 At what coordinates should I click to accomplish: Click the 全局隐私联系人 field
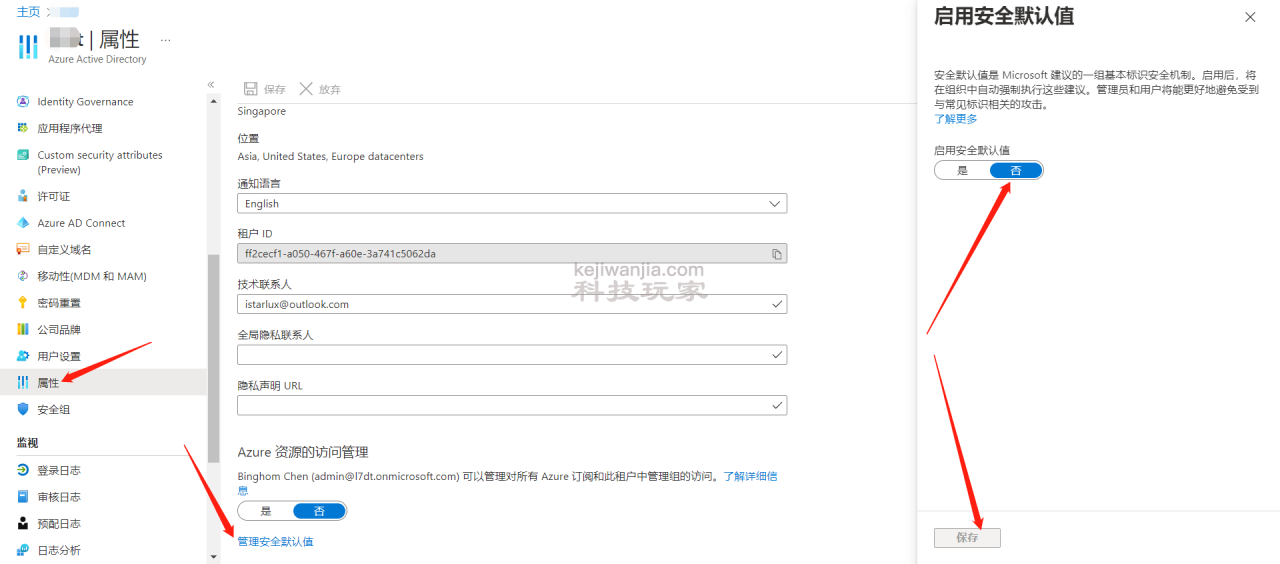(x=512, y=355)
